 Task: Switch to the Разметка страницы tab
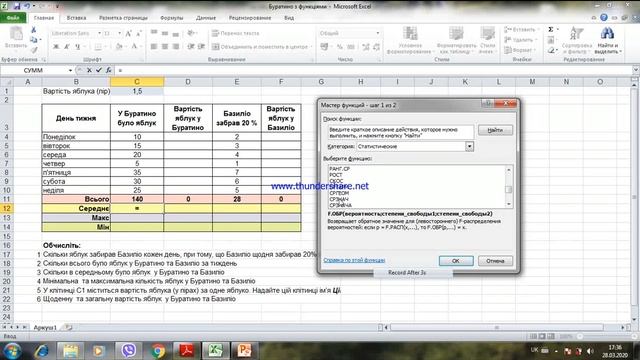[x=123, y=18]
